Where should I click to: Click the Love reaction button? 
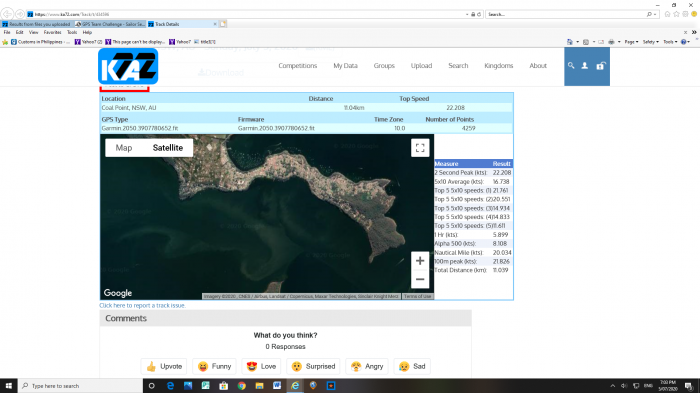(262, 366)
